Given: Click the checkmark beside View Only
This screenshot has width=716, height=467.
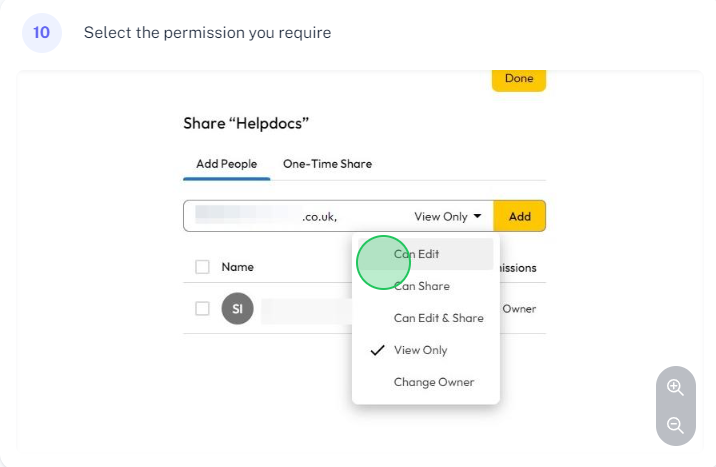Looking at the screenshot, I should 377,350.
